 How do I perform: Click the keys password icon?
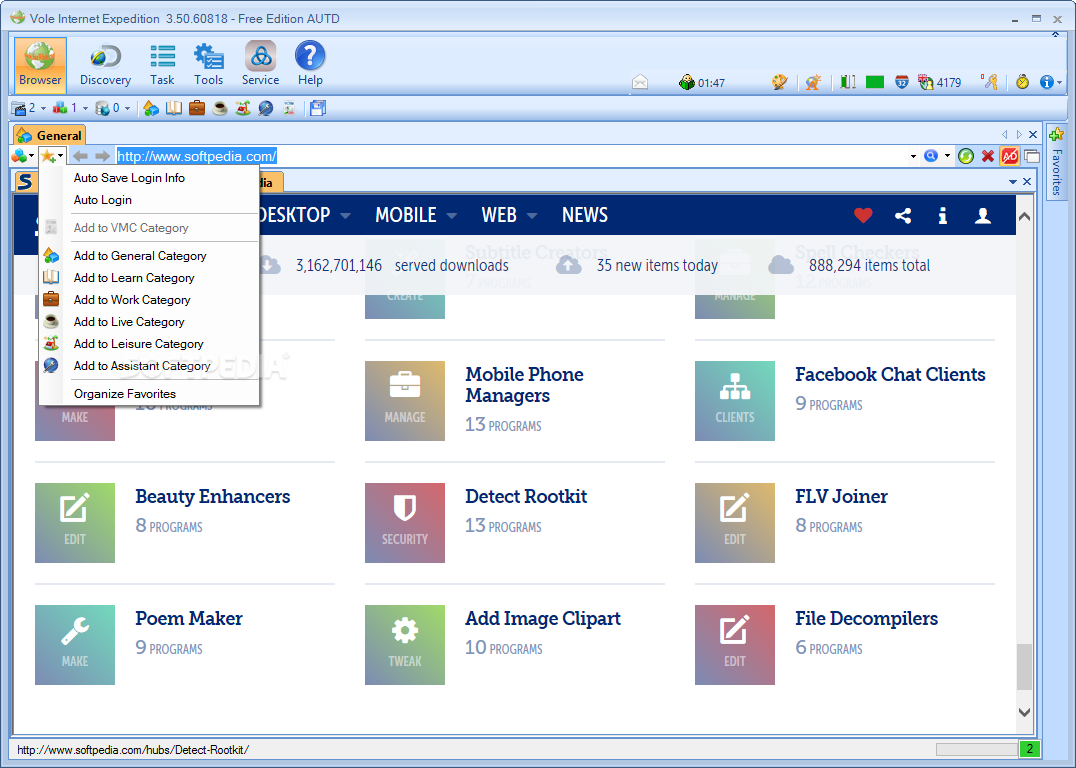pos(990,82)
